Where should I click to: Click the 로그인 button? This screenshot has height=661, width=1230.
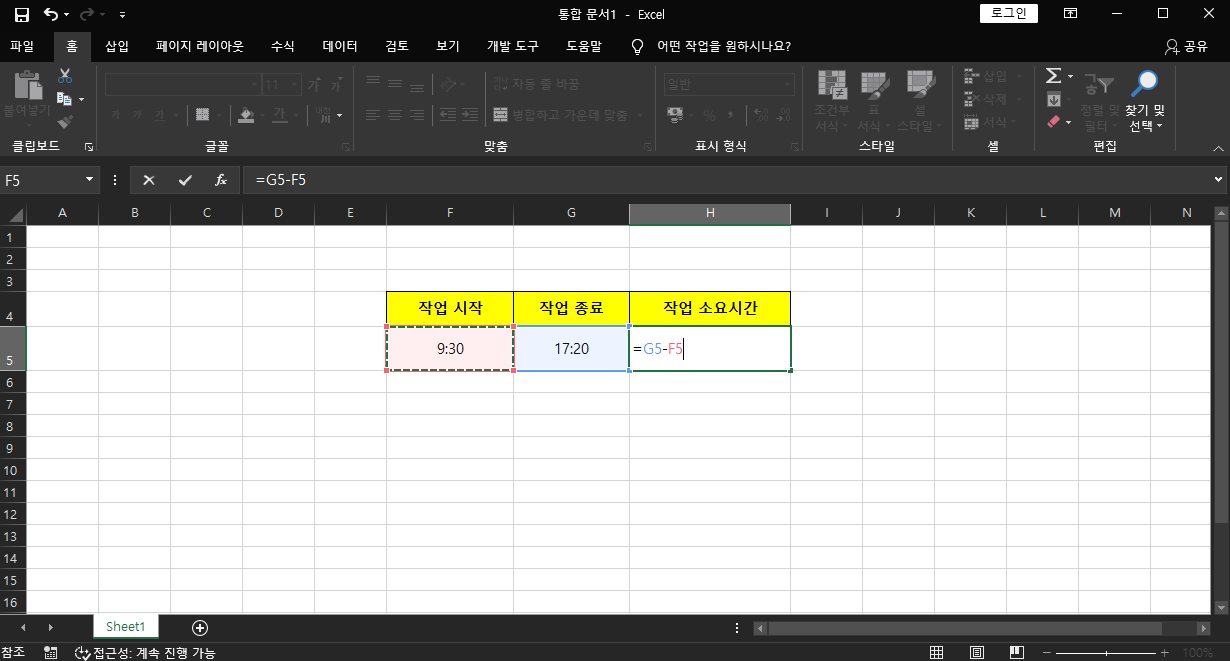[x=1009, y=13]
